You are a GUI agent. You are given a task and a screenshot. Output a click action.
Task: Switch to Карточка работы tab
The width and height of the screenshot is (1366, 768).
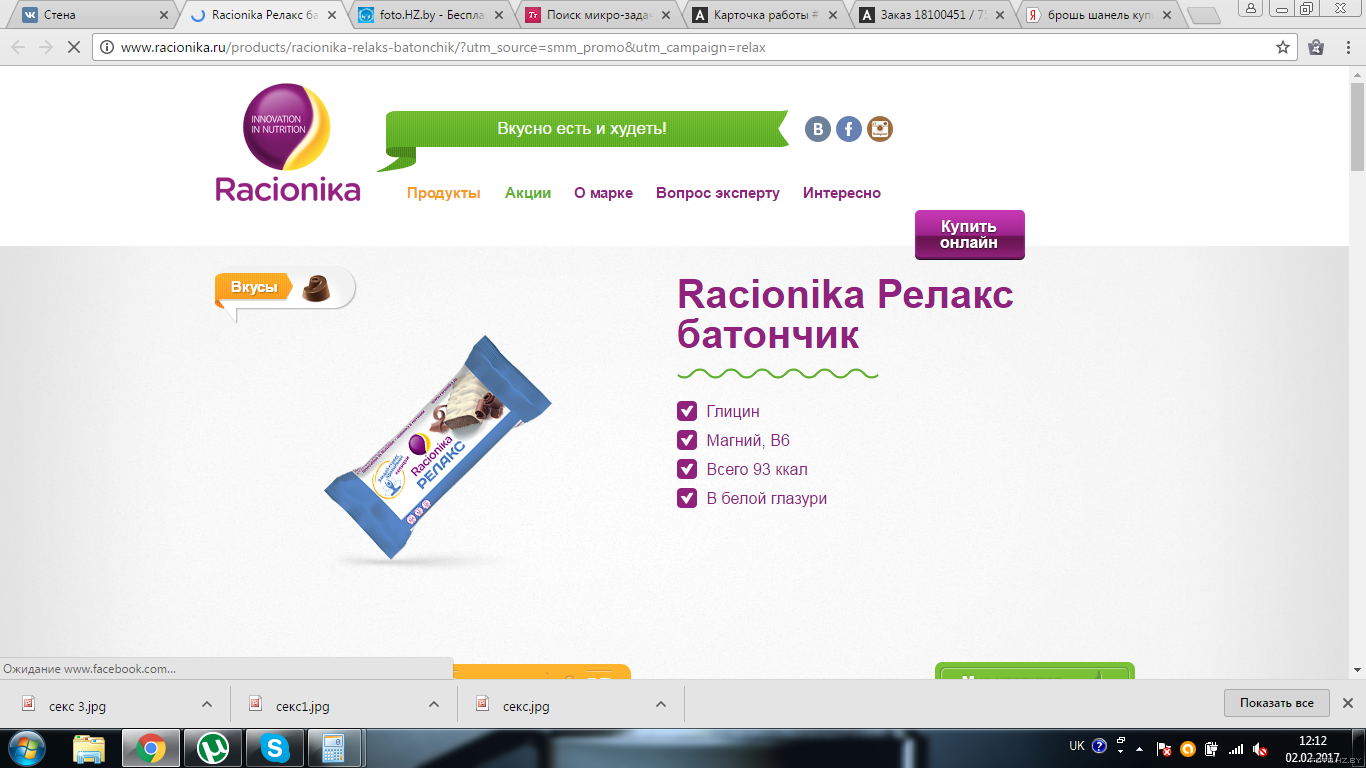point(764,15)
